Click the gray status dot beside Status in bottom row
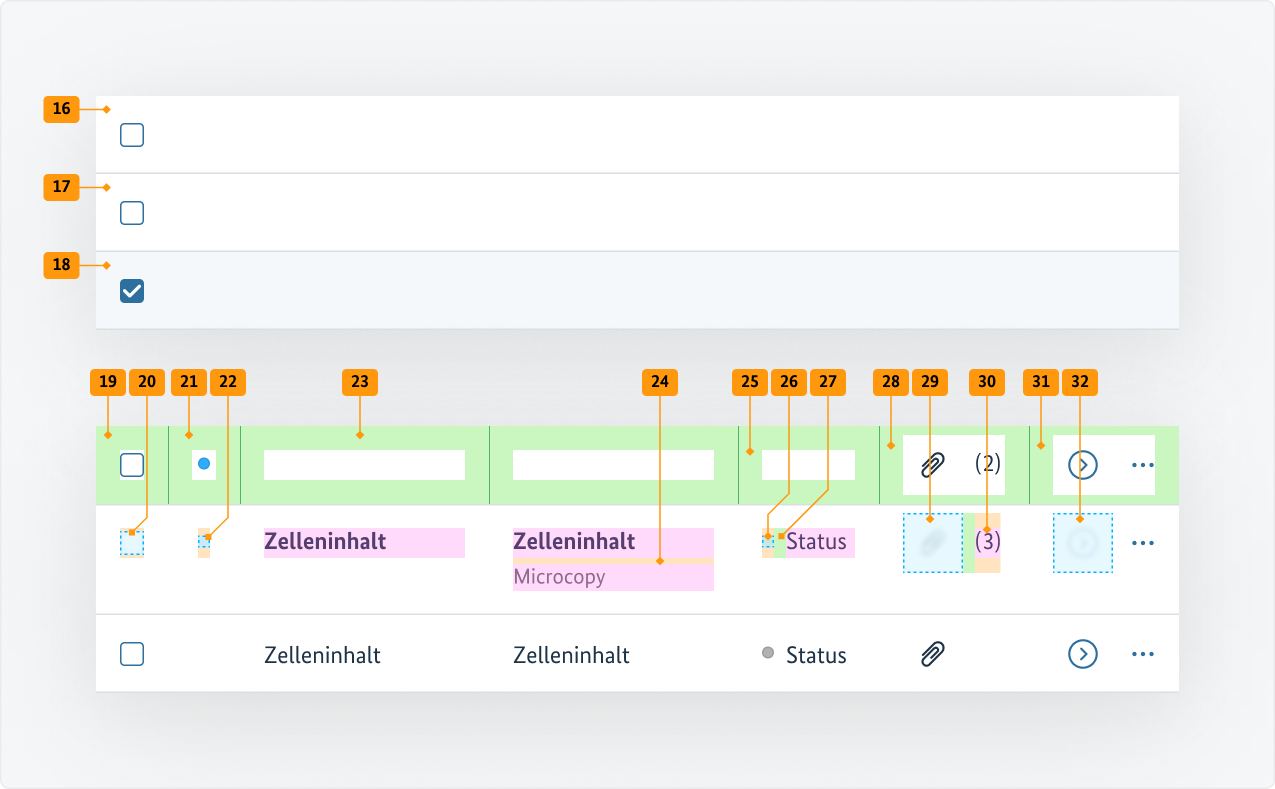 point(768,653)
